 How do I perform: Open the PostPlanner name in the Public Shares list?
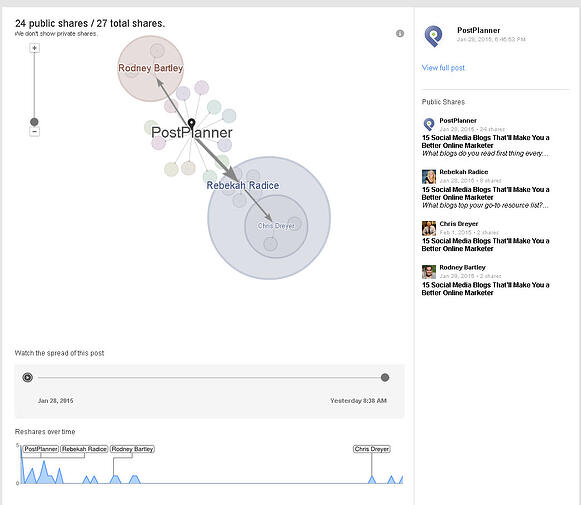pos(458,120)
